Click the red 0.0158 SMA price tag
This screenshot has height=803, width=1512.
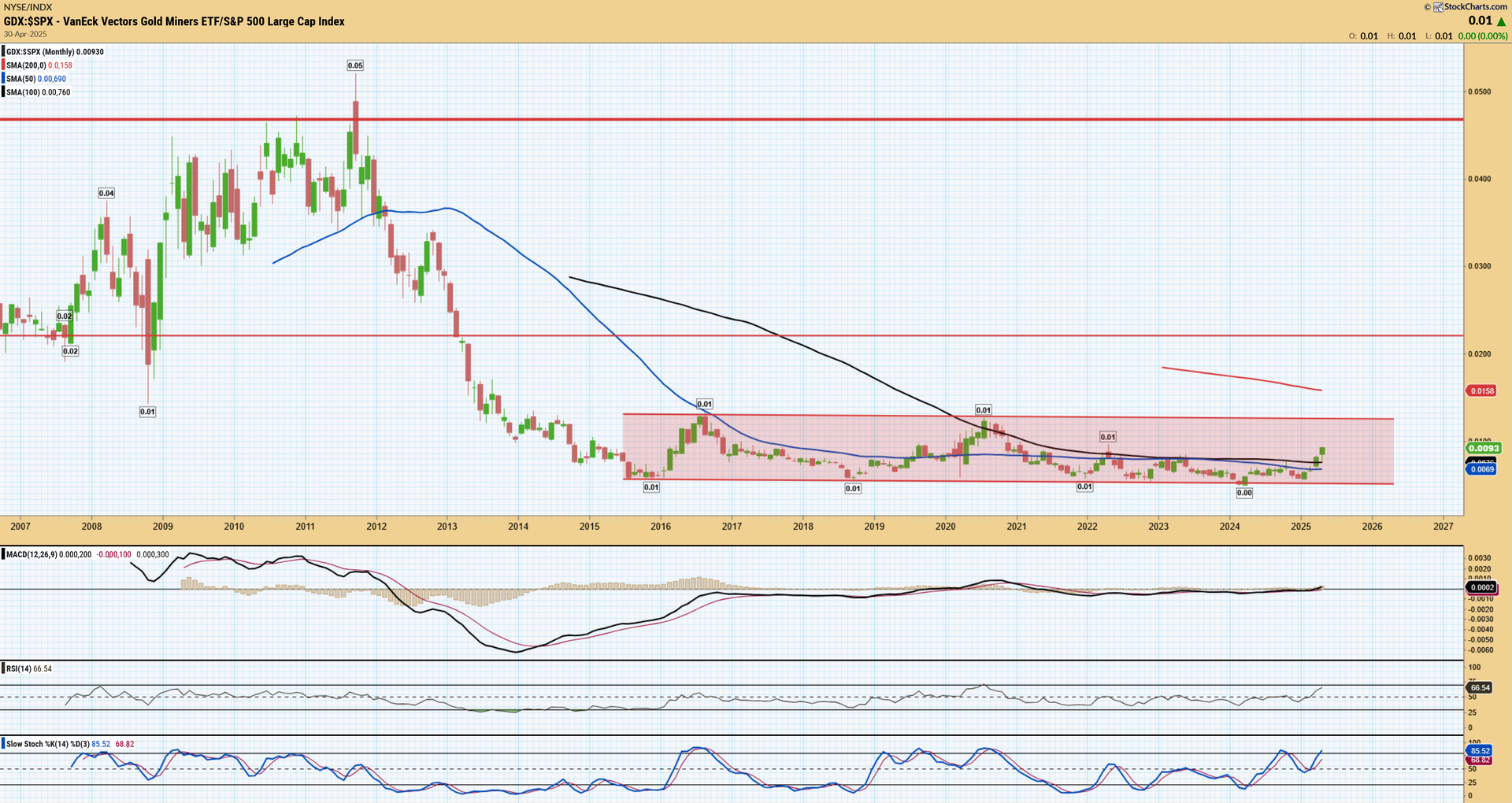coord(1482,390)
